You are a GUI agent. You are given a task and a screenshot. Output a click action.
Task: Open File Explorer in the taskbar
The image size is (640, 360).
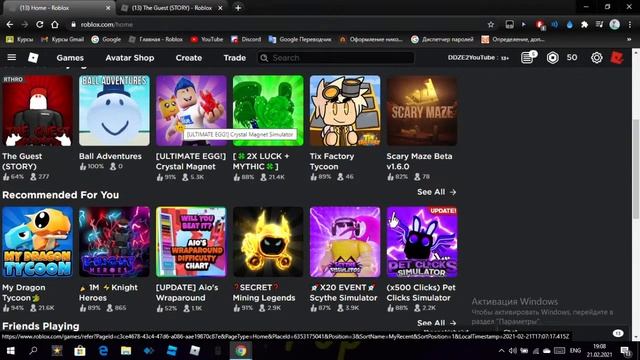click(126, 351)
